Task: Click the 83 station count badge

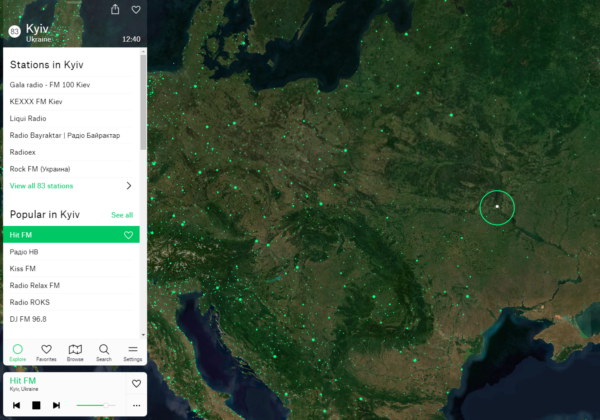Action: pyautogui.click(x=15, y=31)
